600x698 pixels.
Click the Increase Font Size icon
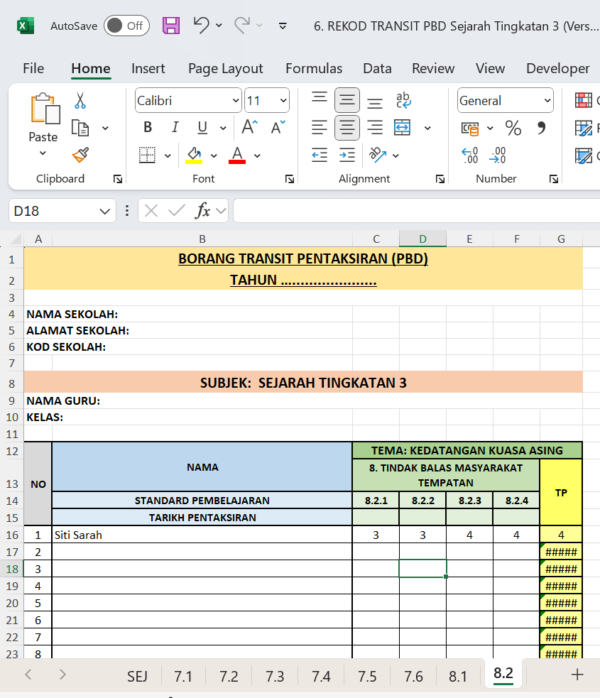(x=251, y=128)
